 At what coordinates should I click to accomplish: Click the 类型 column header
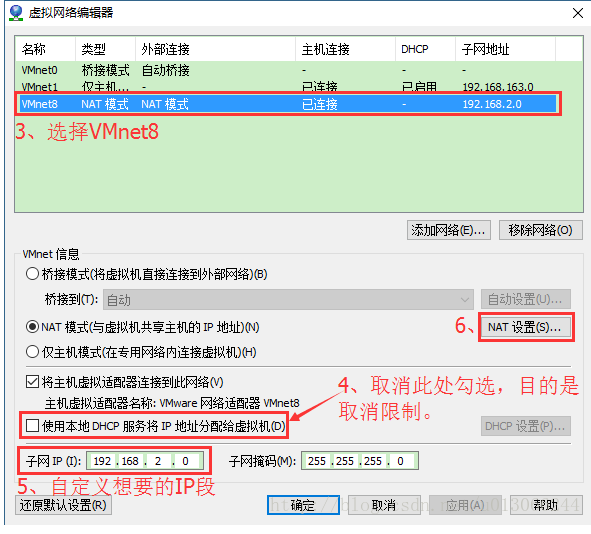click(105, 49)
